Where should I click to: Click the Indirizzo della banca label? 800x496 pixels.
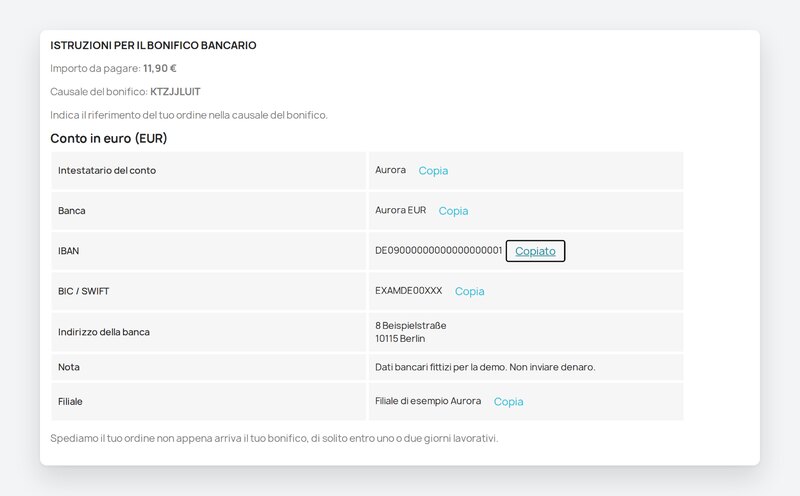tap(104, 332)
